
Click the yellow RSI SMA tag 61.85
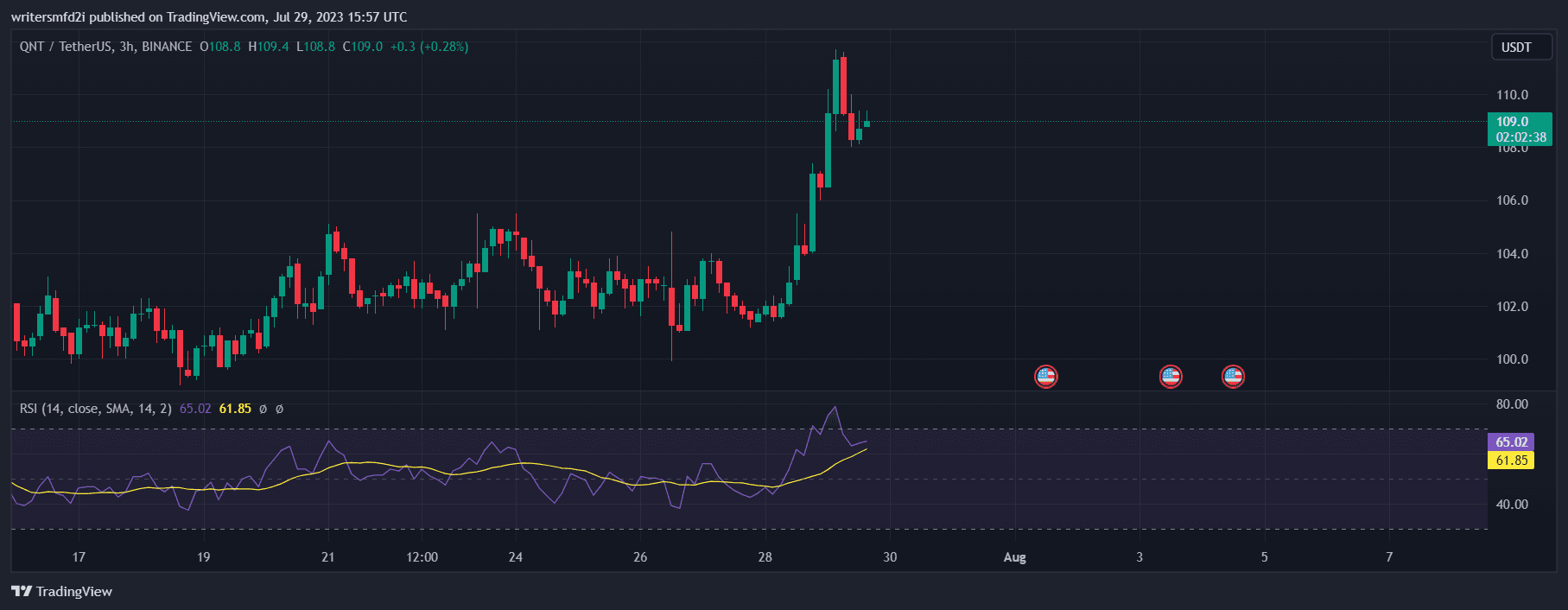(x=1511, y=461)
